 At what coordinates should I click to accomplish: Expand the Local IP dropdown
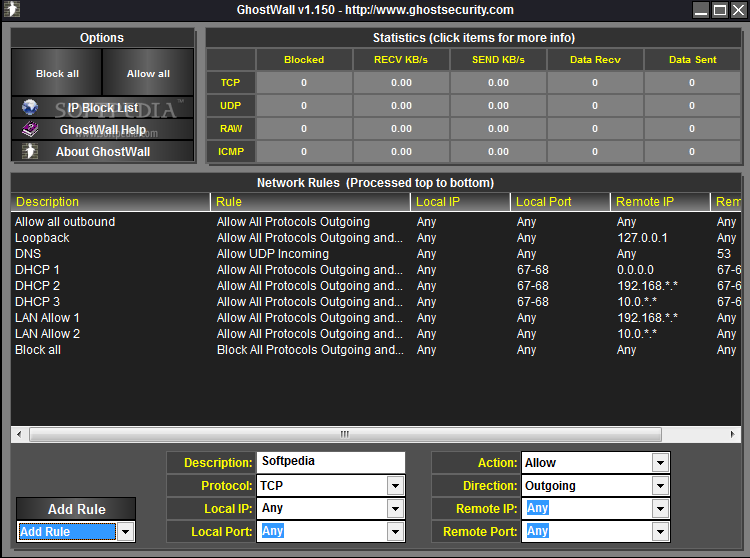pos(395,509)
